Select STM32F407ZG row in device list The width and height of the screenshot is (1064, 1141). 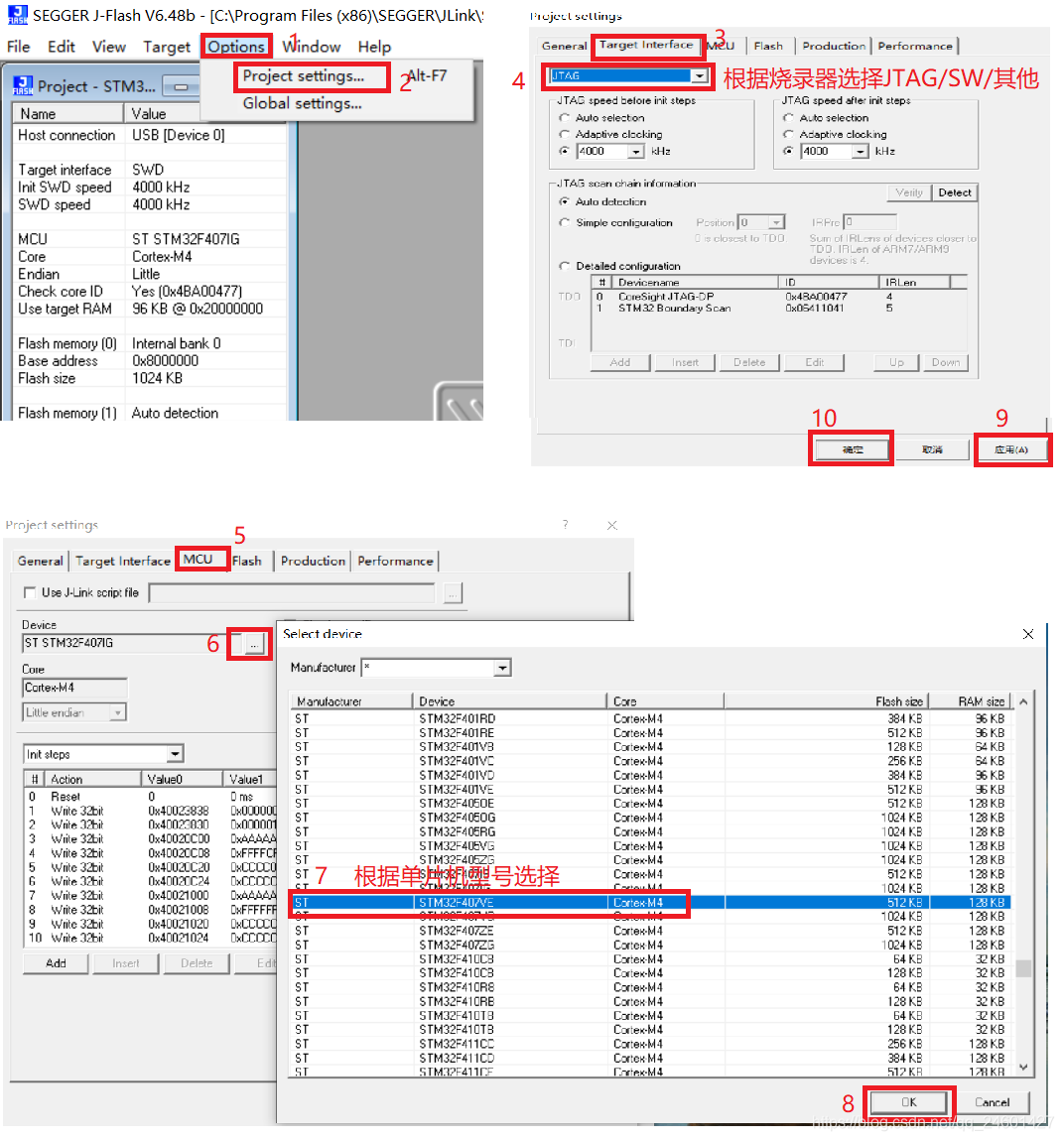pos(649,946)
